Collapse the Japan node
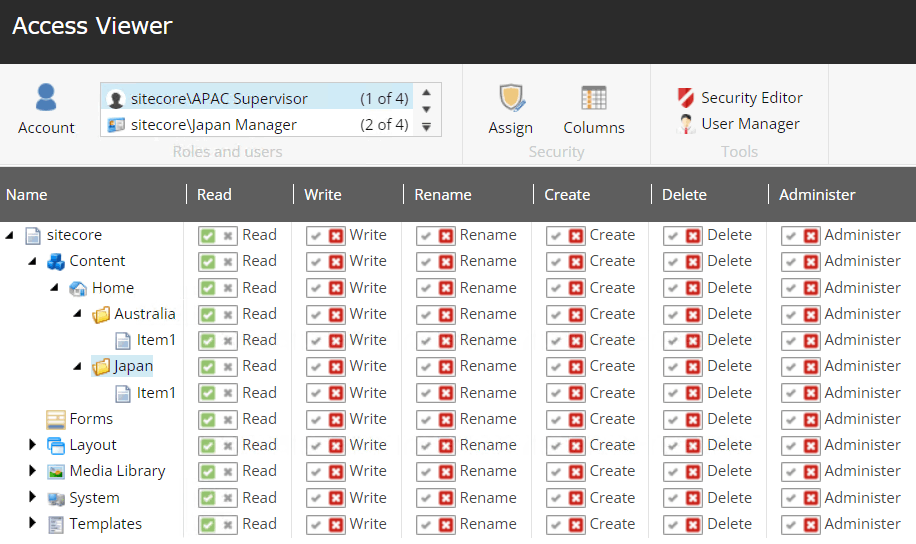The width and height of the screenshot is (916, 544). [x=77, y=366]
